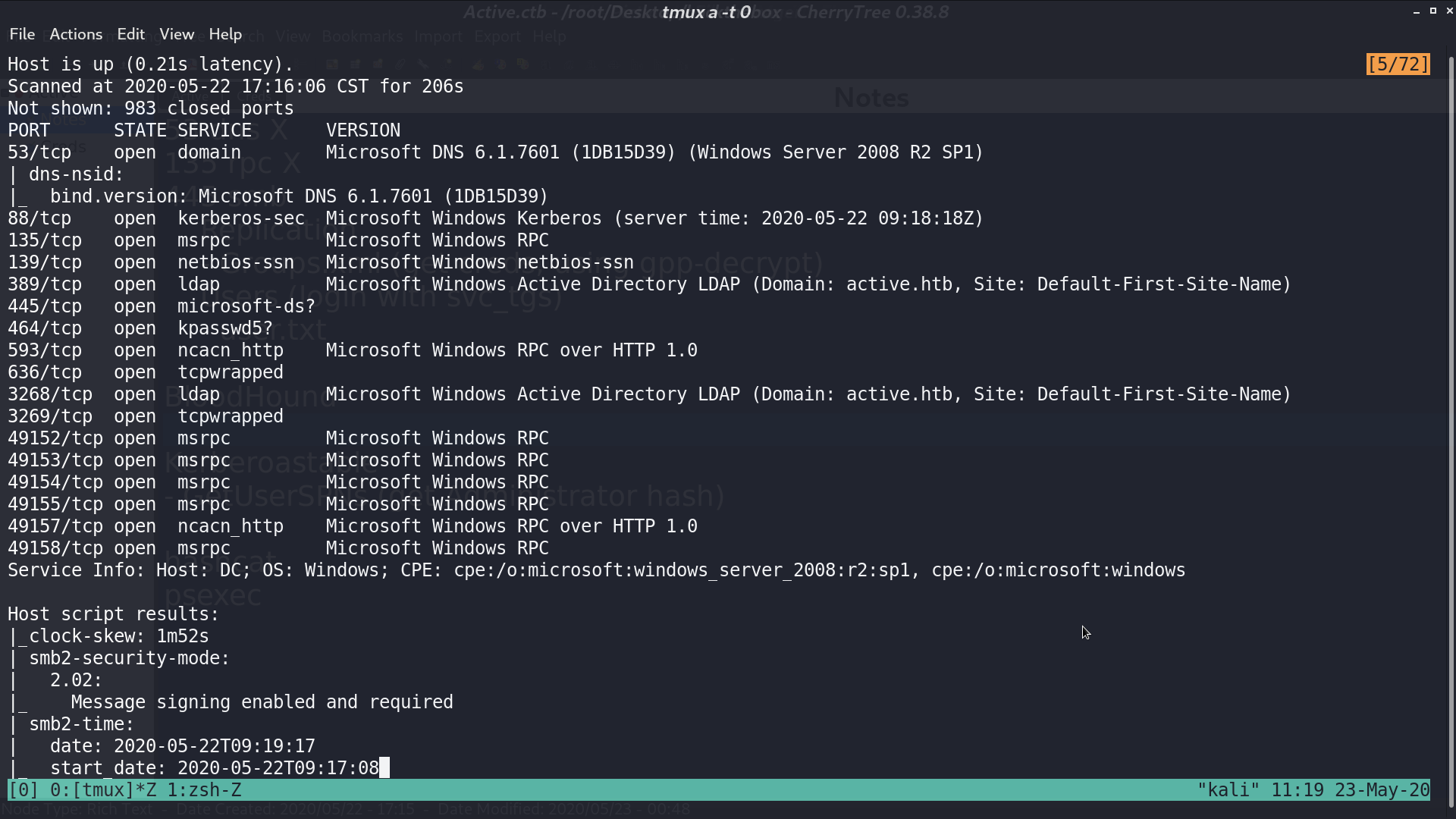Click the clock-skew: 1m52s line
Viewport: 1456px width, 819px height.
(108, 636)
